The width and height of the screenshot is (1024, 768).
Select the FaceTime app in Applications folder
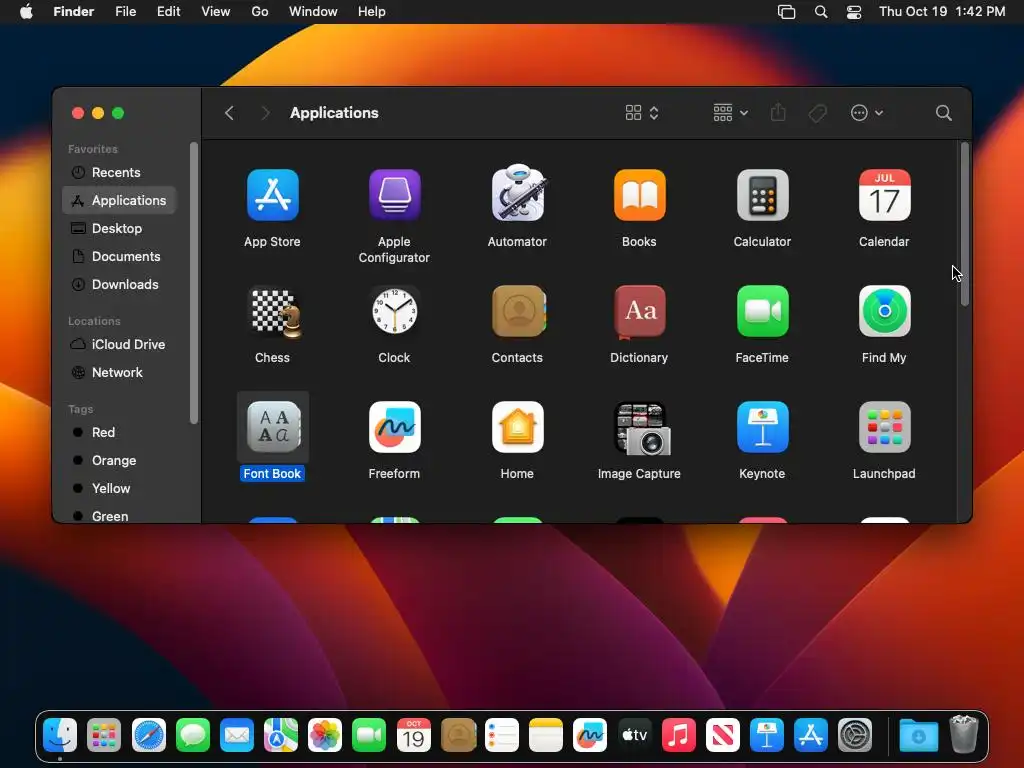click(x=762, y=312)
